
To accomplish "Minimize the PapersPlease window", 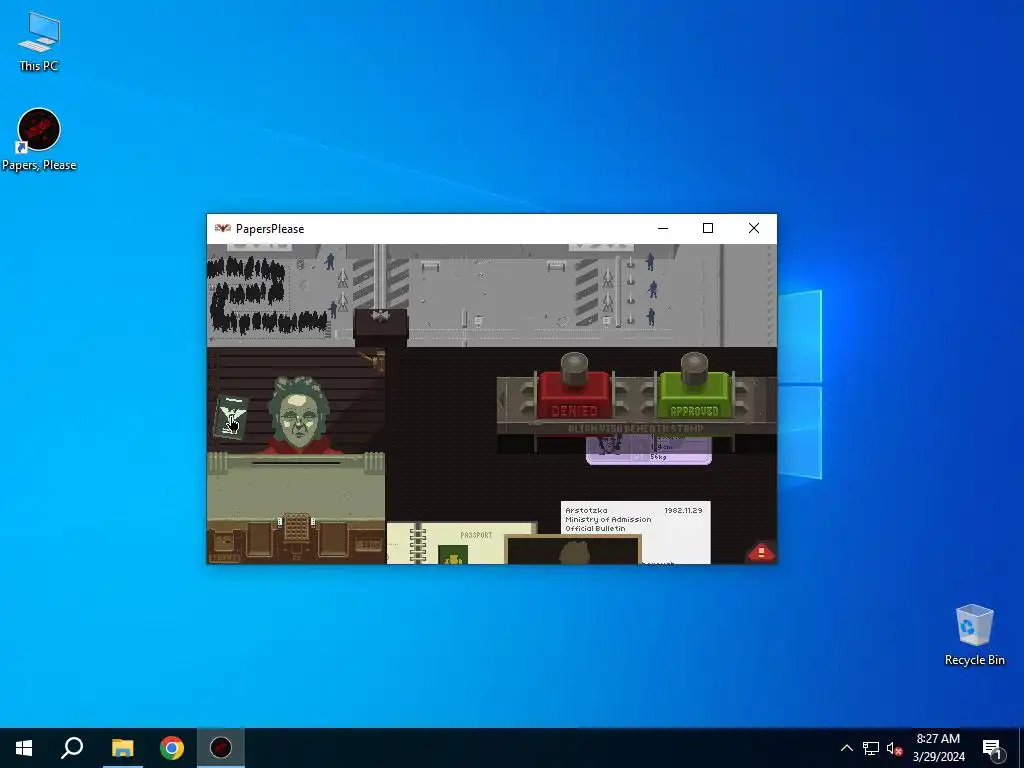I will 663,229.
